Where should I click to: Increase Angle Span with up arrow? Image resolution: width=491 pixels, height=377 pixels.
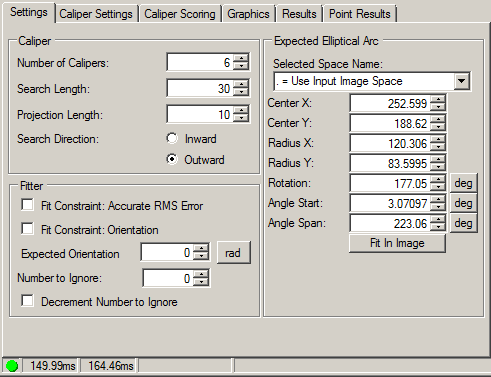[x=438, y=220]
